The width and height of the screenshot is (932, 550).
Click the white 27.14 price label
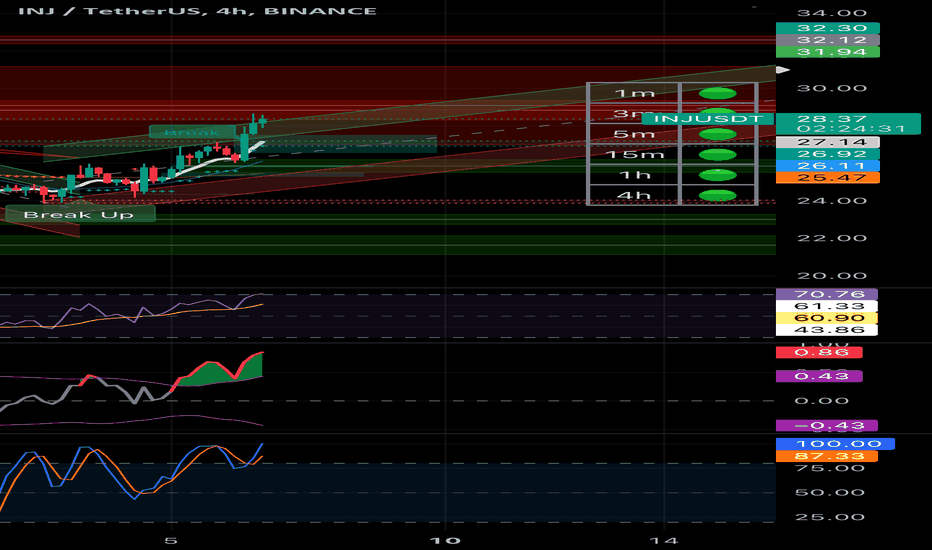[827, 142]
